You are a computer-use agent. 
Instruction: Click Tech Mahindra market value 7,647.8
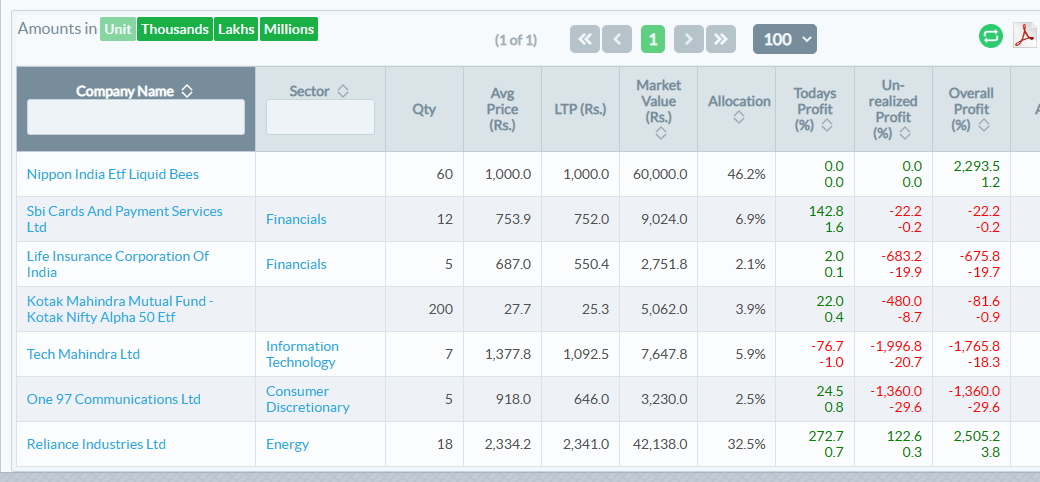click(x=664, y=355)
